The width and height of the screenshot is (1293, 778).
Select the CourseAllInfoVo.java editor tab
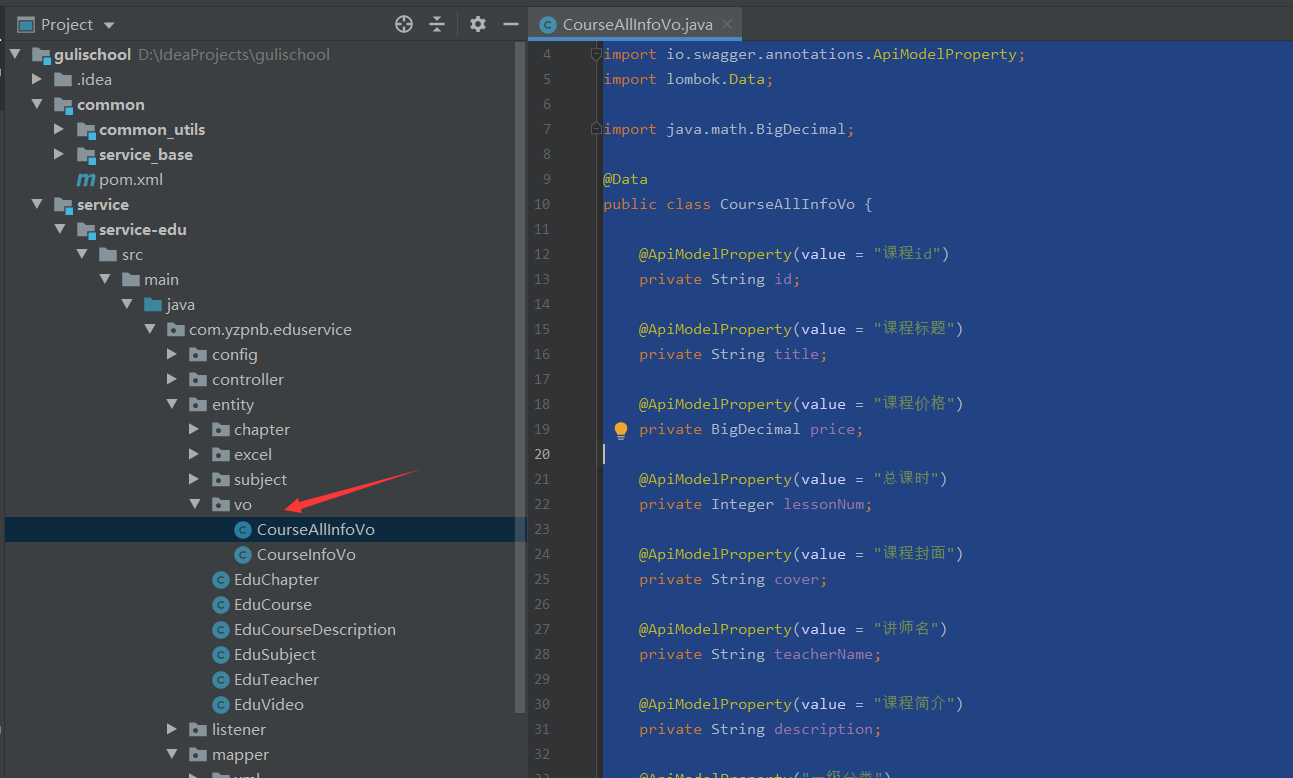[637, 24]
